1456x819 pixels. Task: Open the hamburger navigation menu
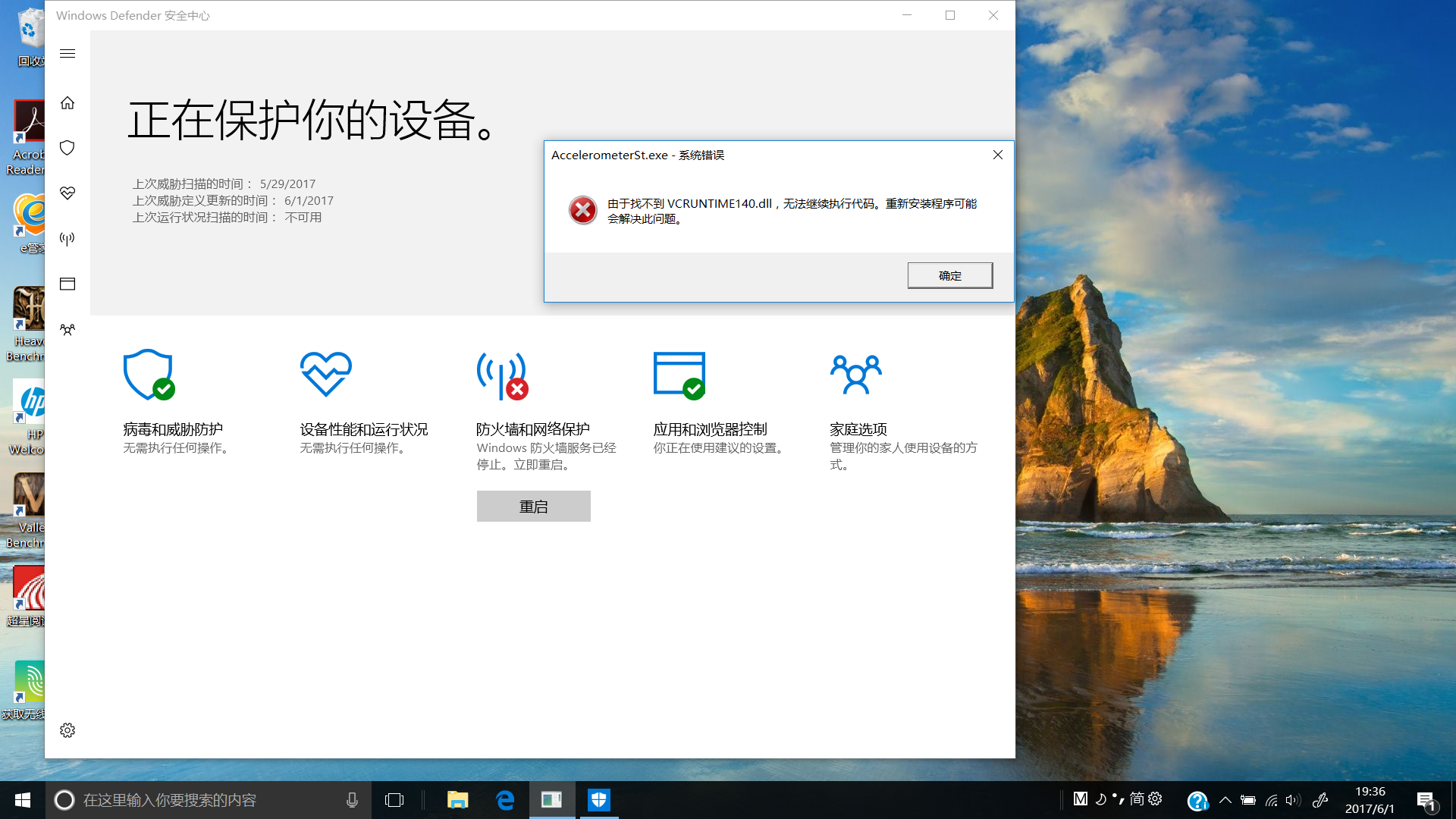click(x=67, y=53)
